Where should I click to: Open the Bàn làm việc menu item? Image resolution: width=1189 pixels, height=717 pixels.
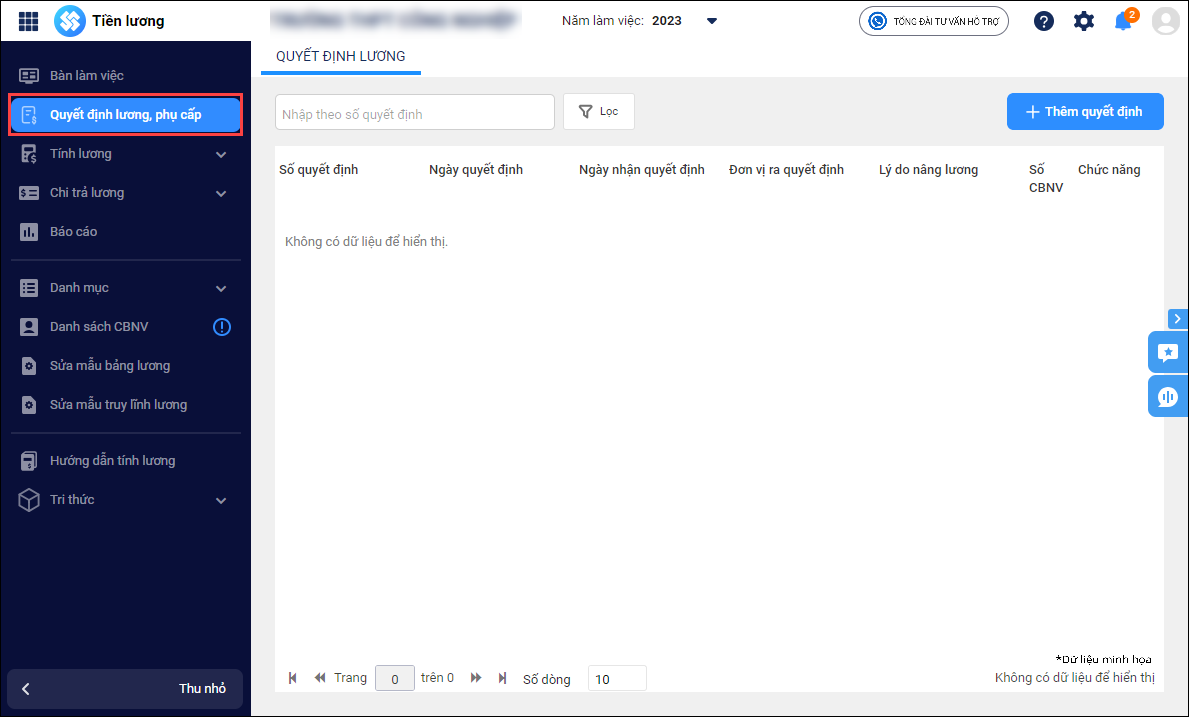click(x=87, y=76)
